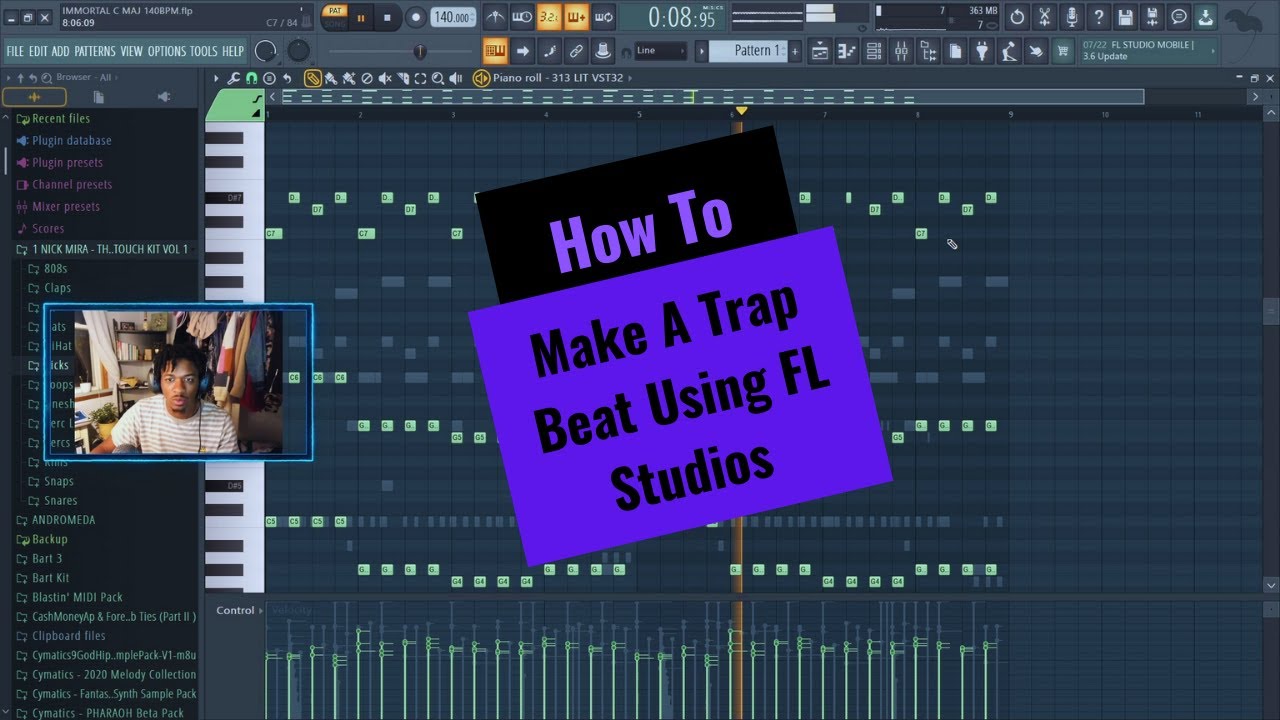Toggle the metronome button
The width and height of the screenshot is (1280, 720).
[495, 17]
